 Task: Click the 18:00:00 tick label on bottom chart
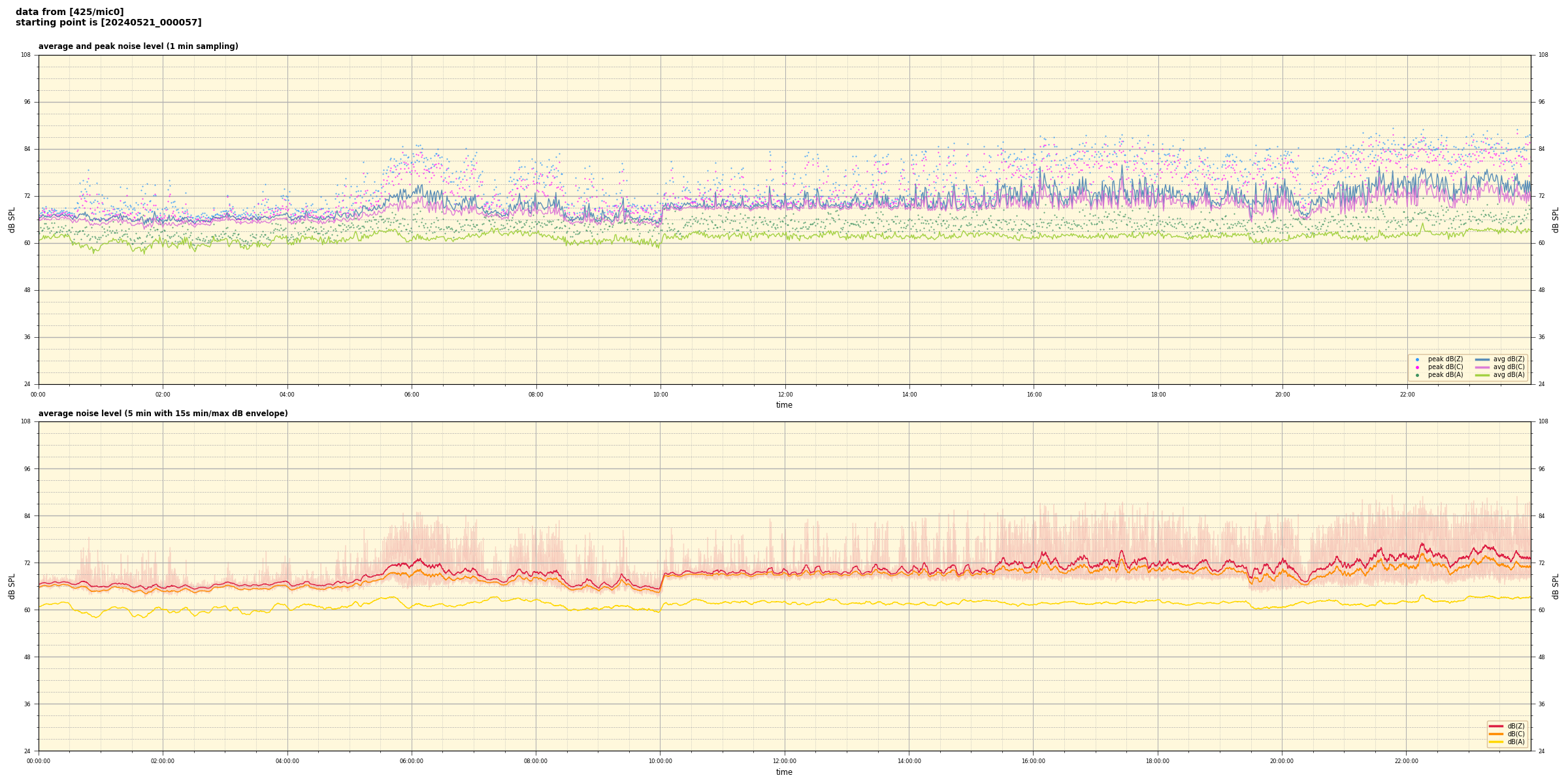pyautogui.click(x=1157, y=761)
